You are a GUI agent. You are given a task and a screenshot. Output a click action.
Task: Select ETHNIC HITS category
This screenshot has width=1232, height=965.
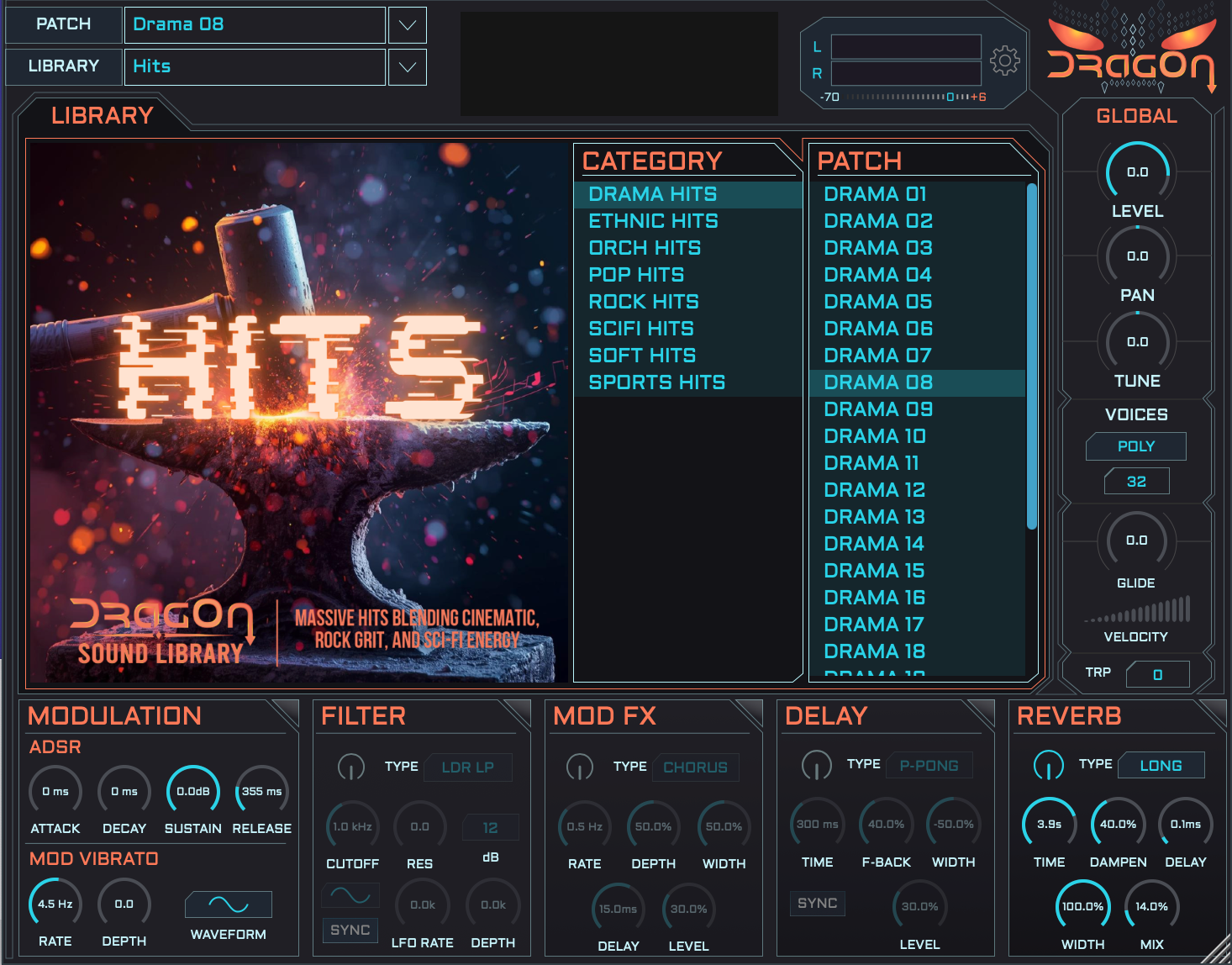(687, 221)
